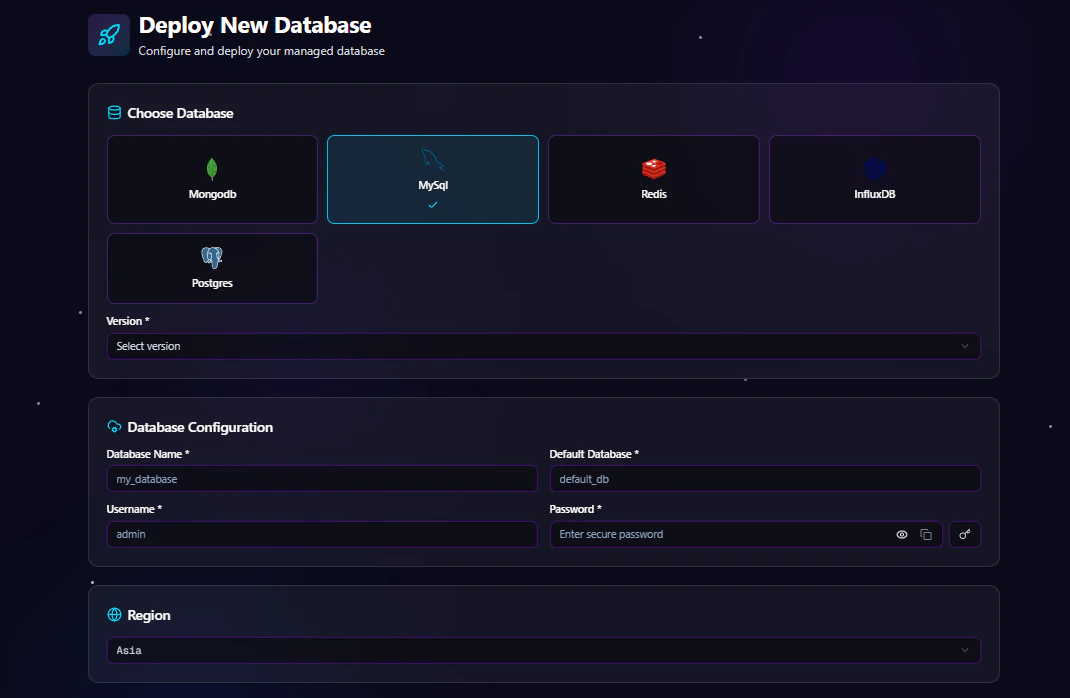Click the MongoDB leaf icon
The height and width of the screenshot is (698, 1070).
(x=212, y=169)
